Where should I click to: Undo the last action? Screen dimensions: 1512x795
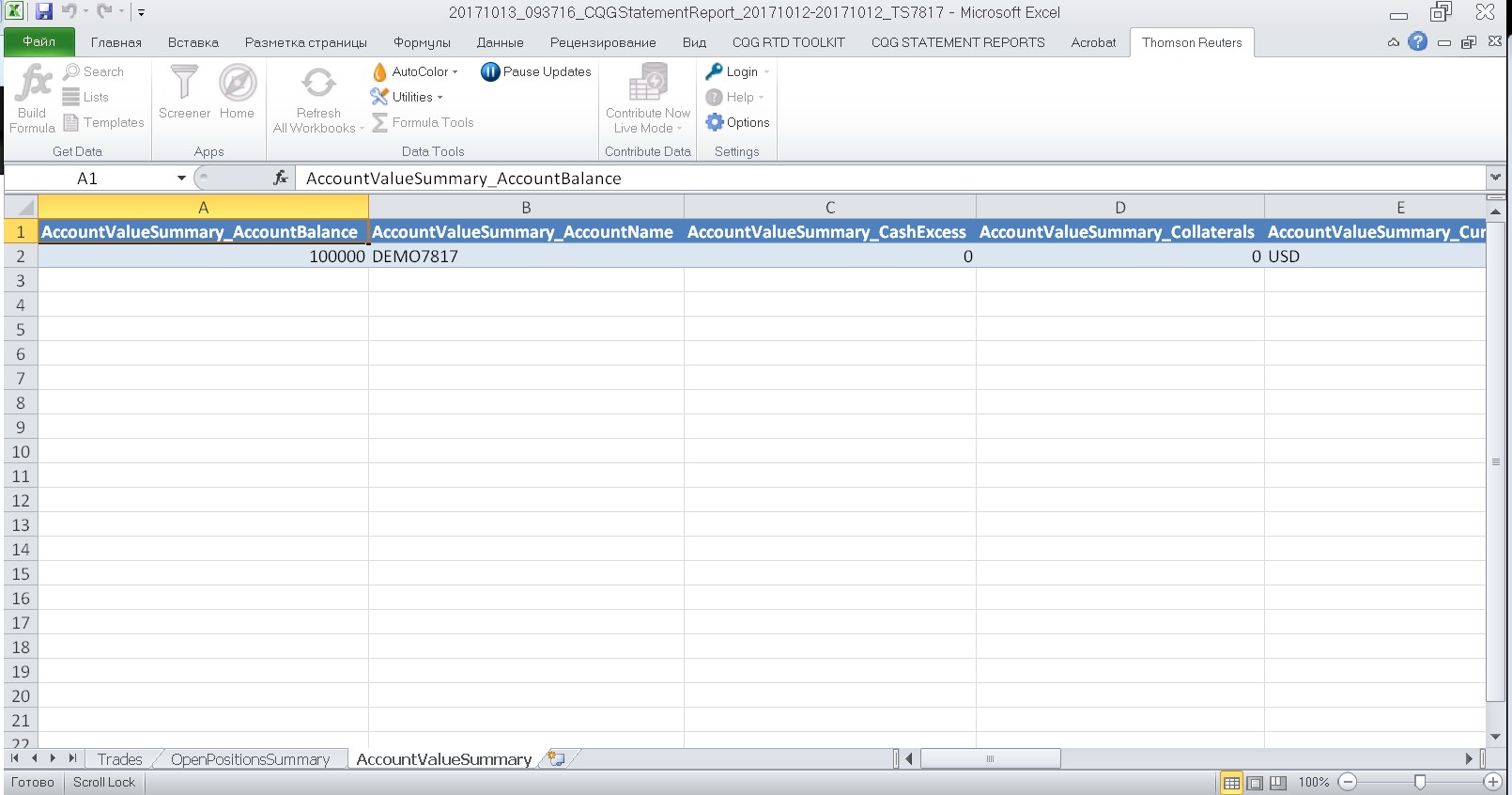(x=69, y=12)
